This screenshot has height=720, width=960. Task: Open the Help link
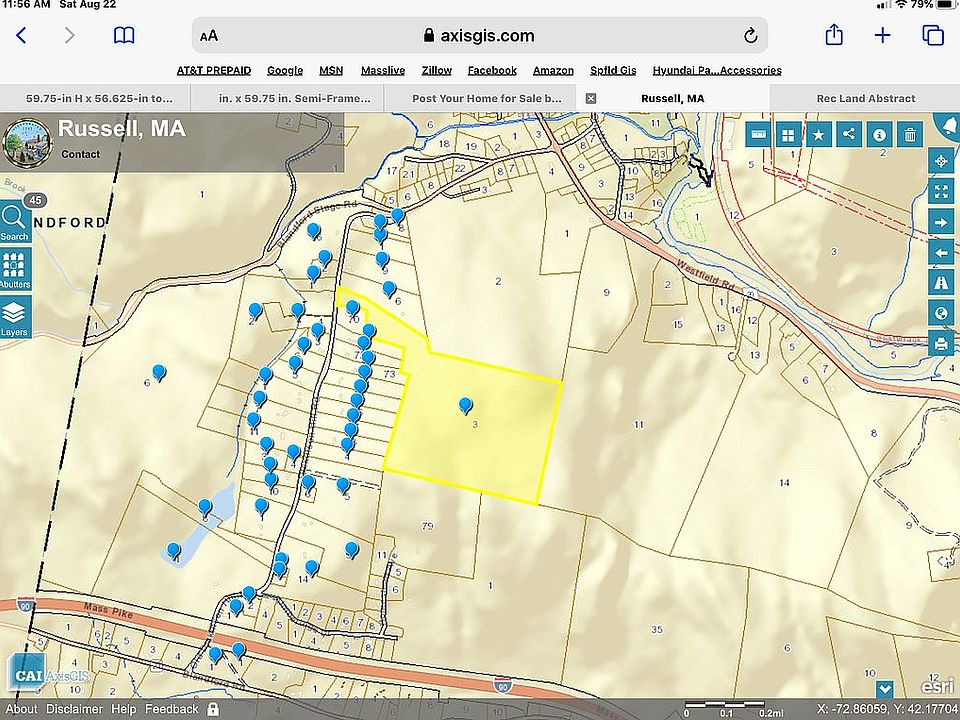[124, 709]
